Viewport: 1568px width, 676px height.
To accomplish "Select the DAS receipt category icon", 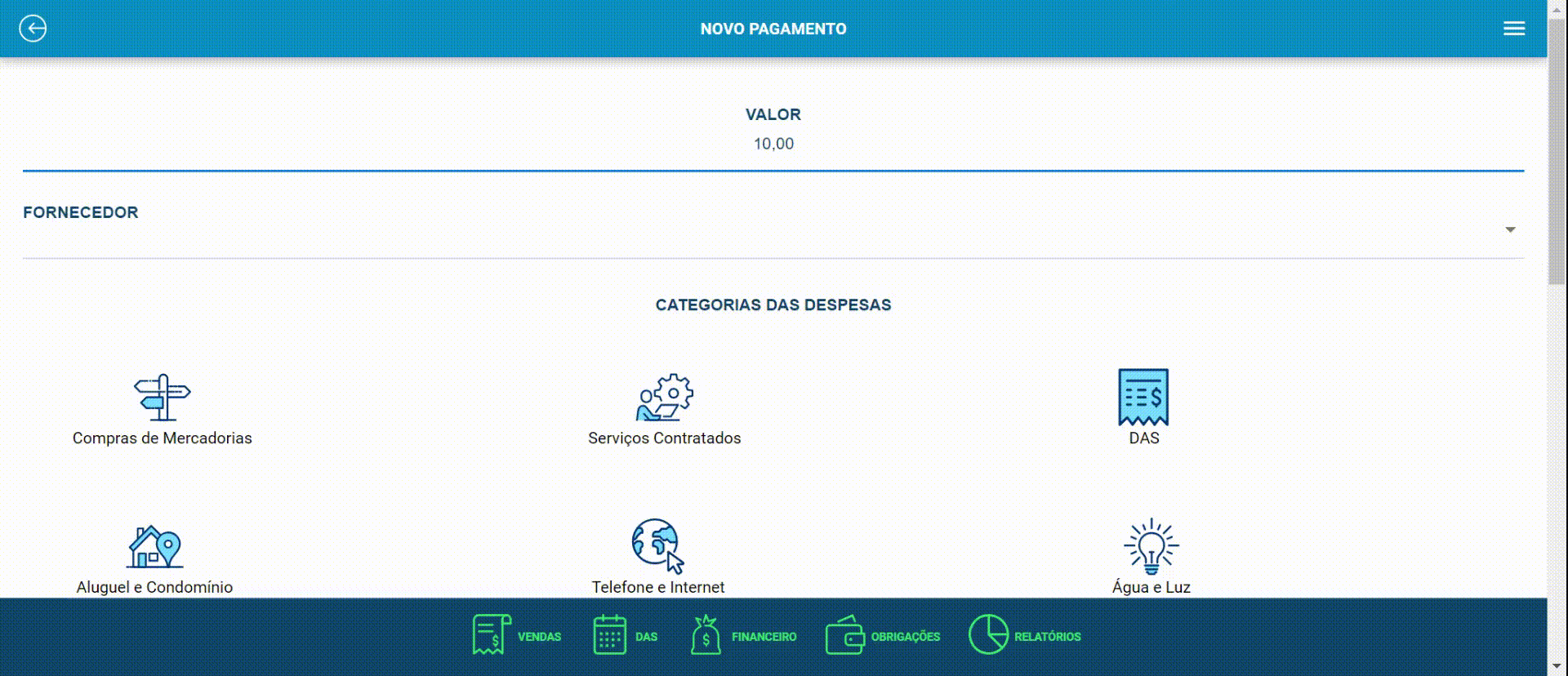I will (1143, 397).
